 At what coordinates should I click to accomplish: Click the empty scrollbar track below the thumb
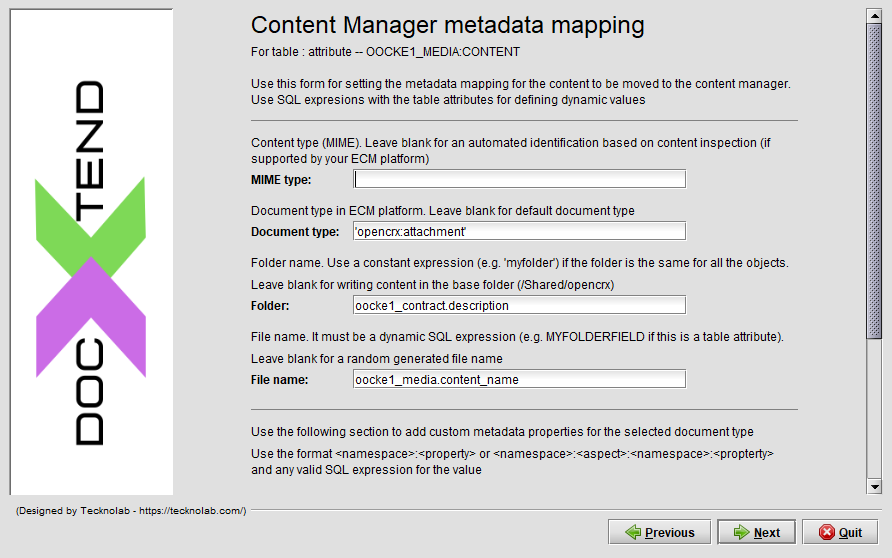[x=874, y=409]
